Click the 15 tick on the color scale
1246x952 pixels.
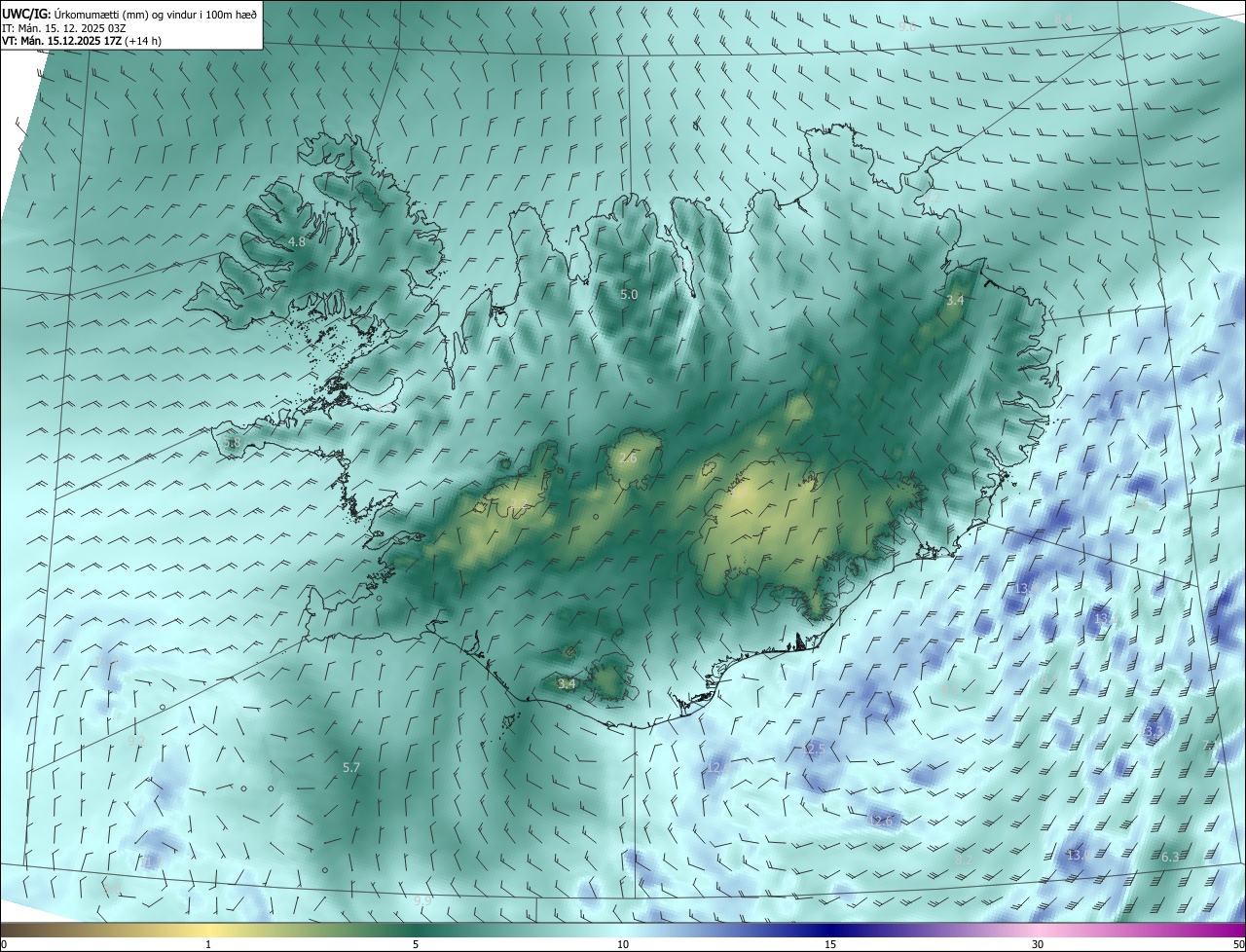(x=830, y=945)
